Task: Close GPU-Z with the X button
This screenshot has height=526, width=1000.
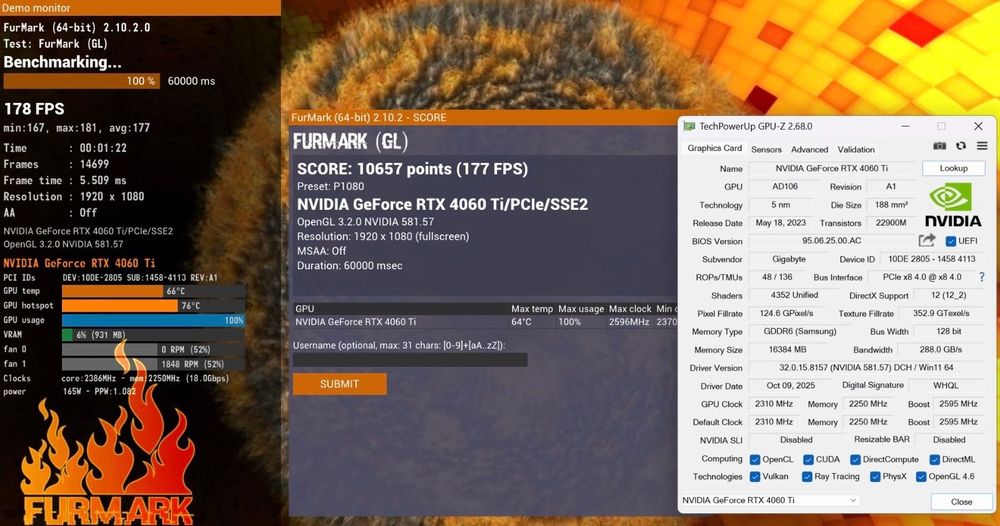Action: (x=978, y=126)
